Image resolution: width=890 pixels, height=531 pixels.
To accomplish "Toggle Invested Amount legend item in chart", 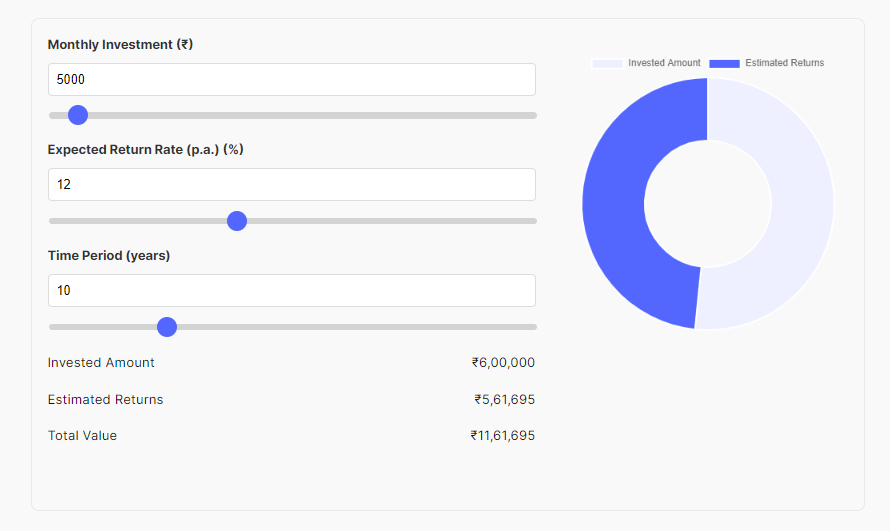I will pos(646,63).
